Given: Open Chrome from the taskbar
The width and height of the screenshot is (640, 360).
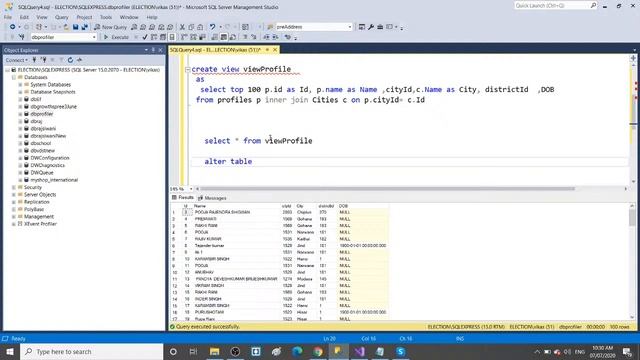Looking at the screenshot, I should coord(318,351).
